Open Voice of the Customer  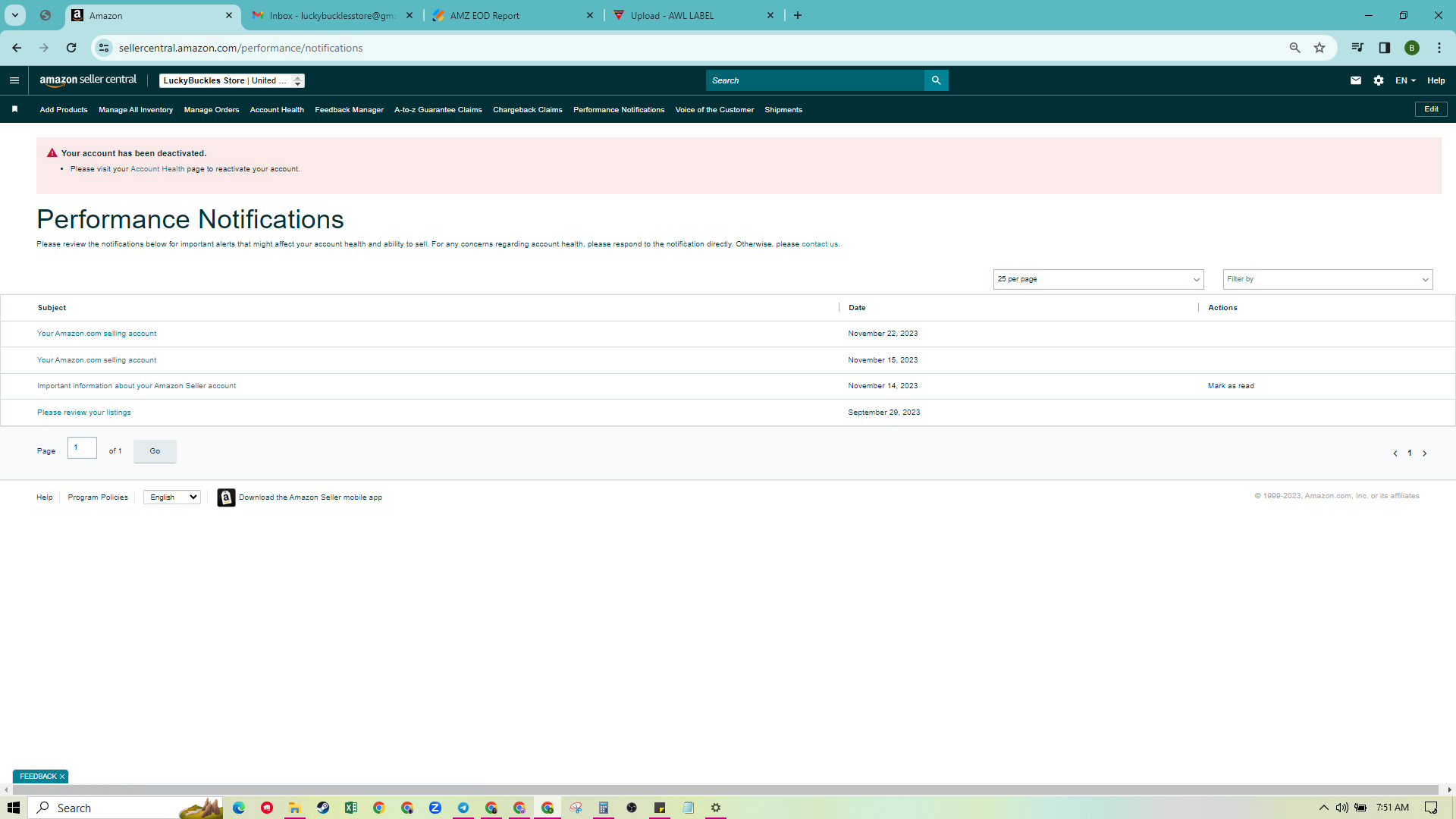pos(714,110)
